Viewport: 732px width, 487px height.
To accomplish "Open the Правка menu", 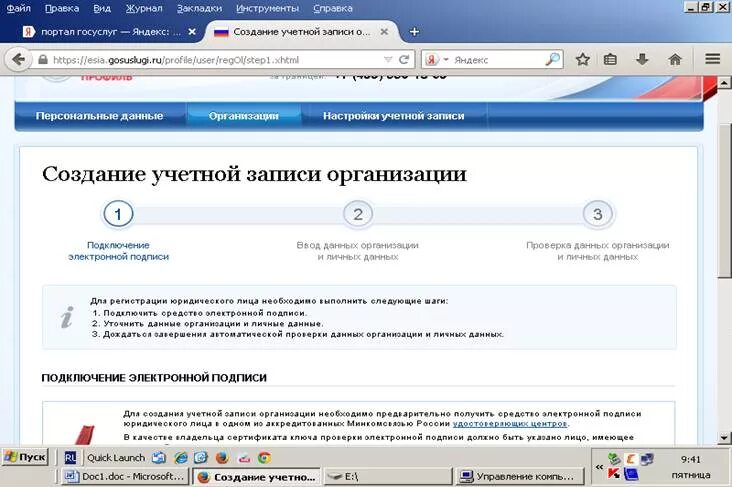I will [x=62, y=8].
